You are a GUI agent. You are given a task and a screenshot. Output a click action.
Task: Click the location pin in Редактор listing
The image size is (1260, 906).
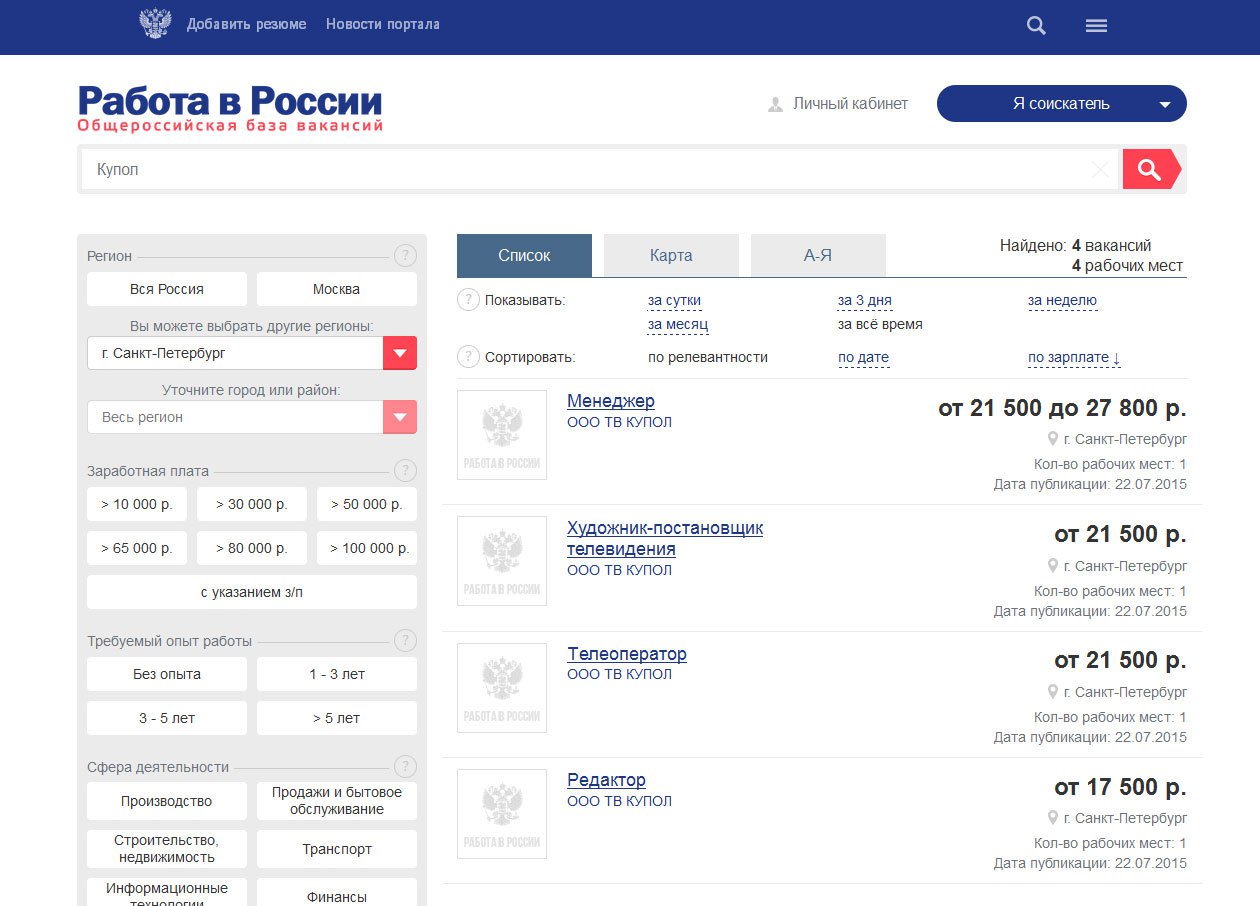point(1052,818)
